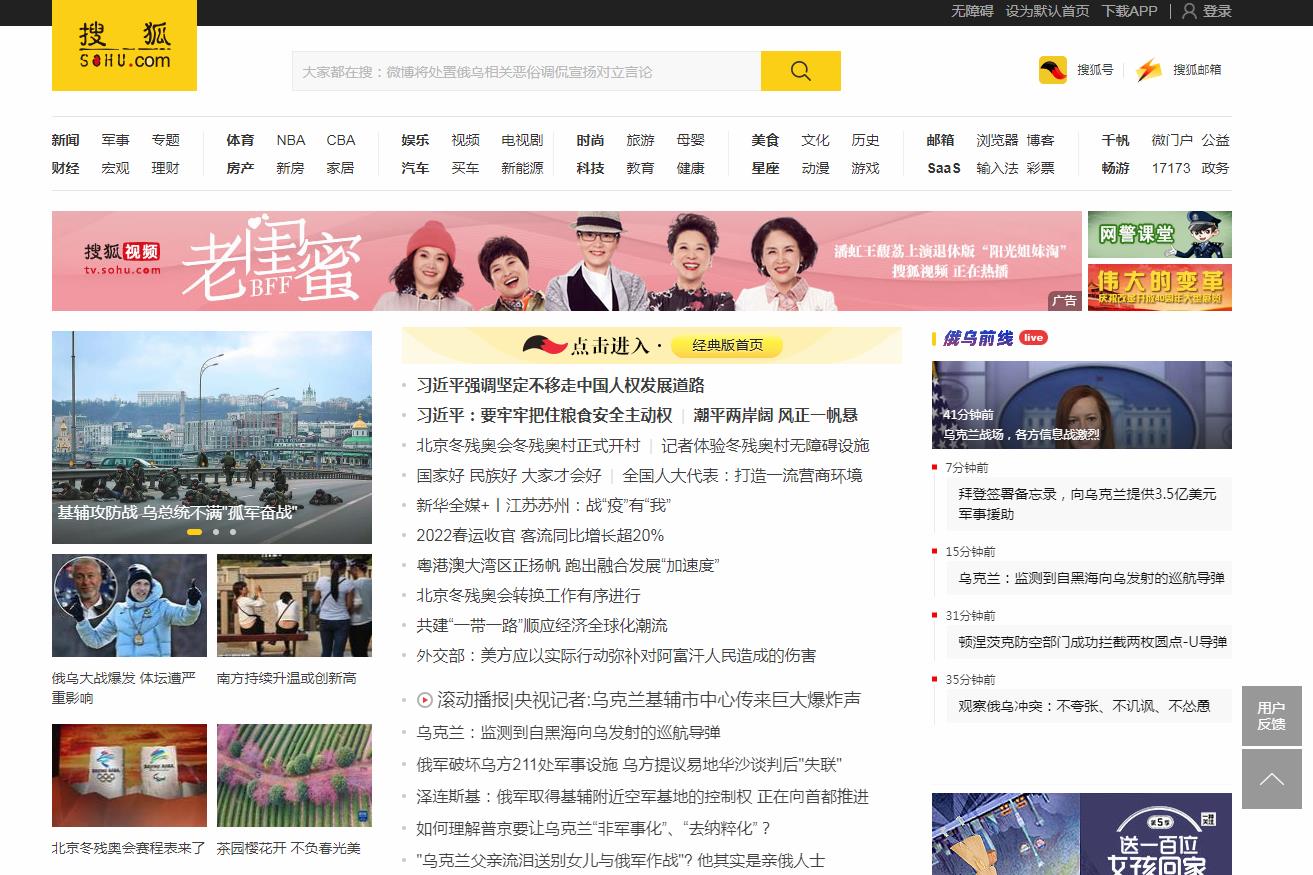
Task: Open 2022春运收官 客流同比增长超20% headline
Action: tap(540, 535)
